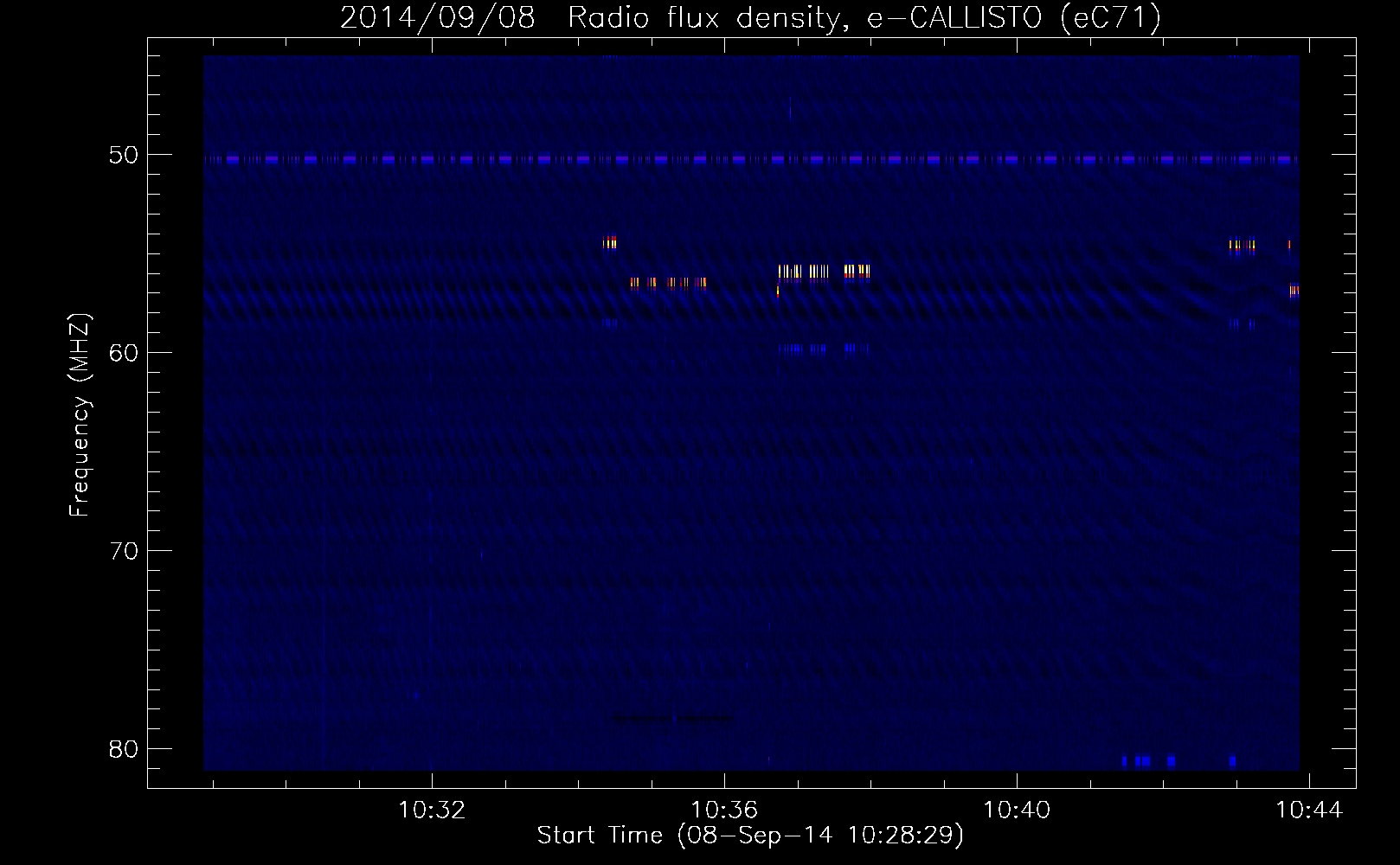Click the 'Start Time (08-Sep-14 10:28:29)' x-axis label
This screenshot has width=1400, height=865.
pos(750,836)
